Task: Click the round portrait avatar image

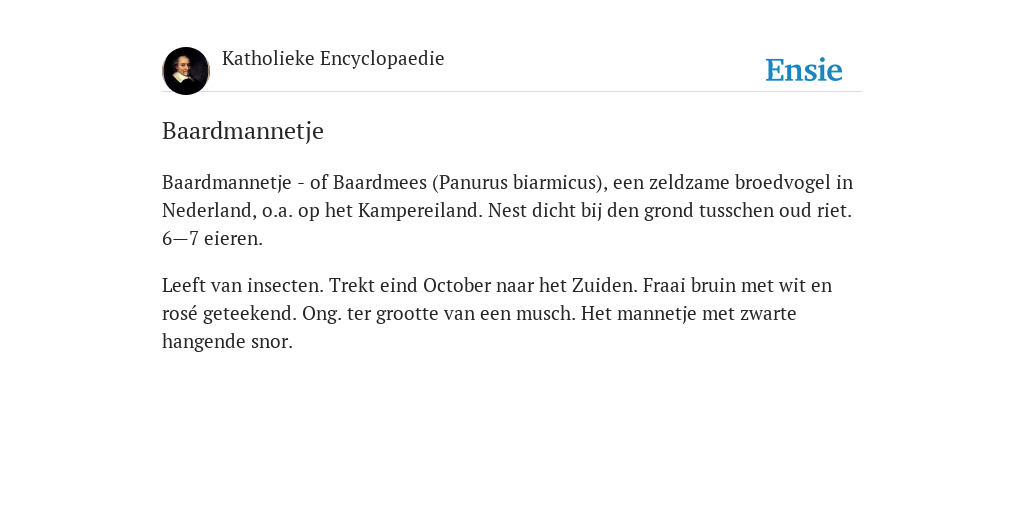Action: pos(185,71)
